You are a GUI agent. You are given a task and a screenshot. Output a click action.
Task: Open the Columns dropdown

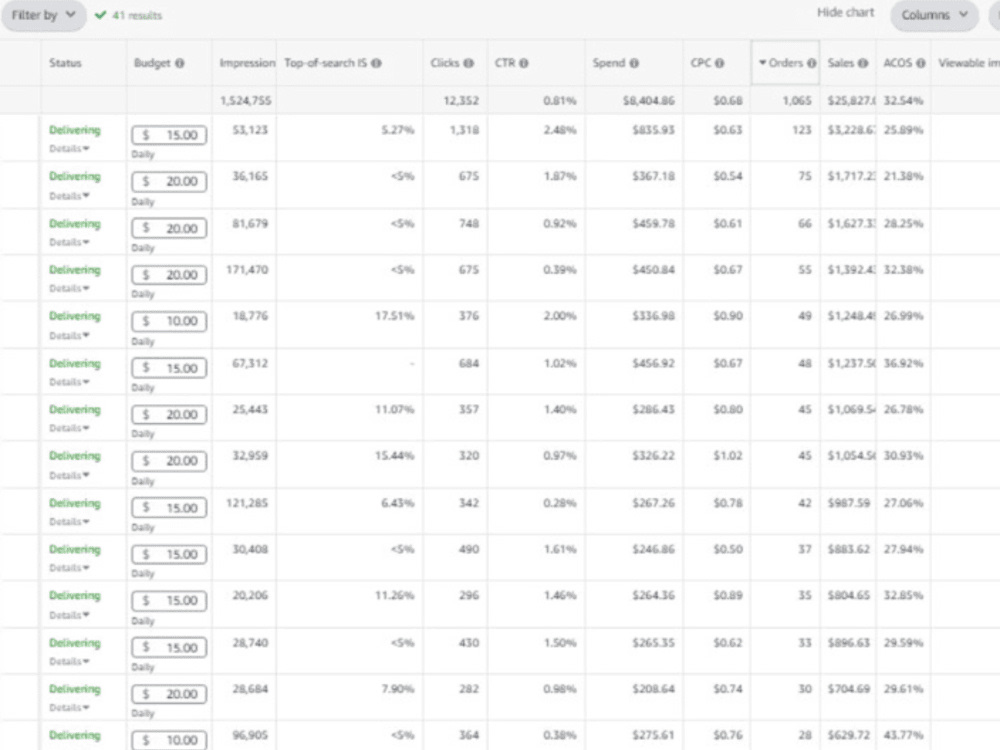pyautogui.click(x=934, y=15)
